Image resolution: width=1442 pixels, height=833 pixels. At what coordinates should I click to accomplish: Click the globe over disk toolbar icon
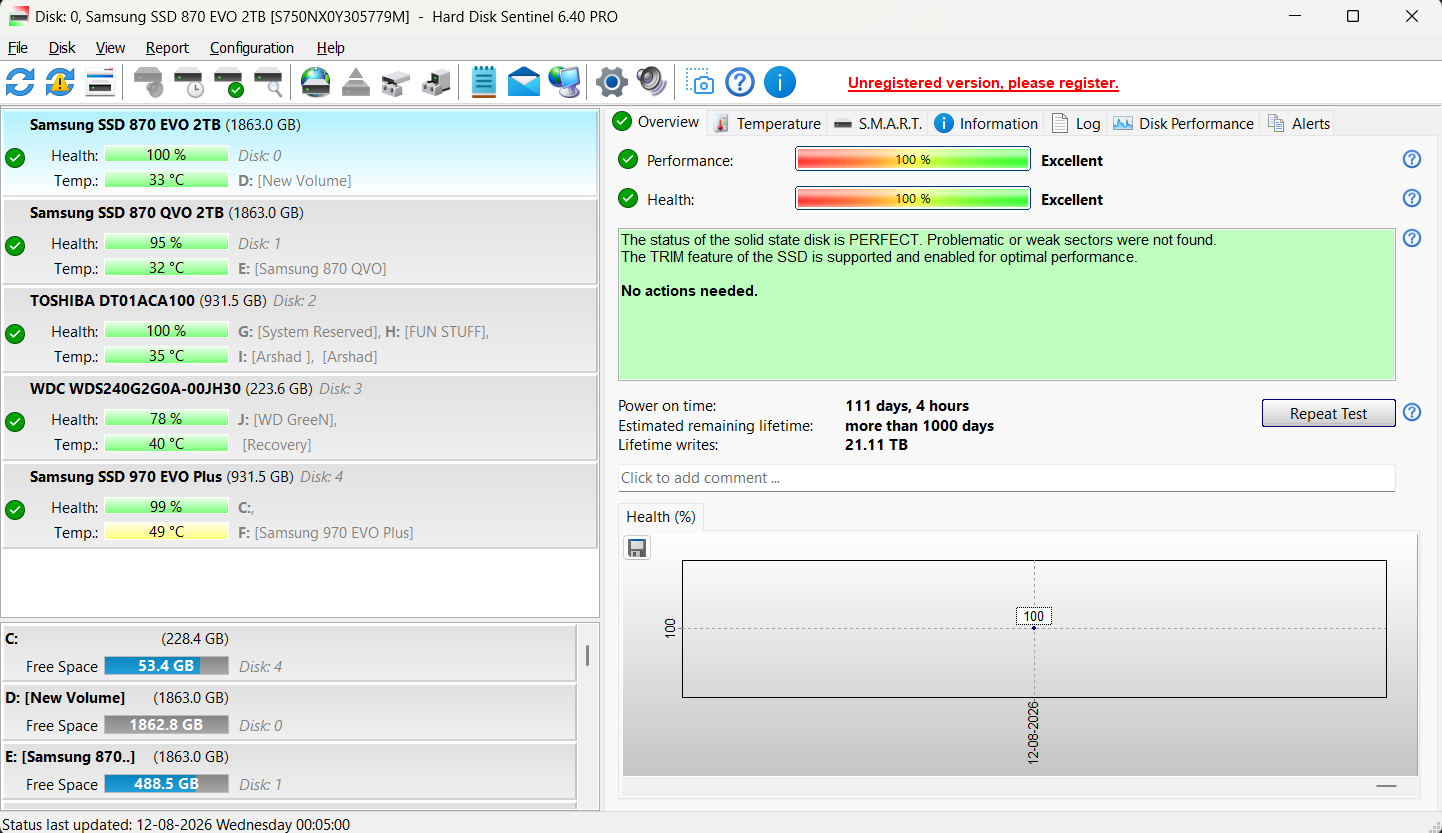click(316, 82)
